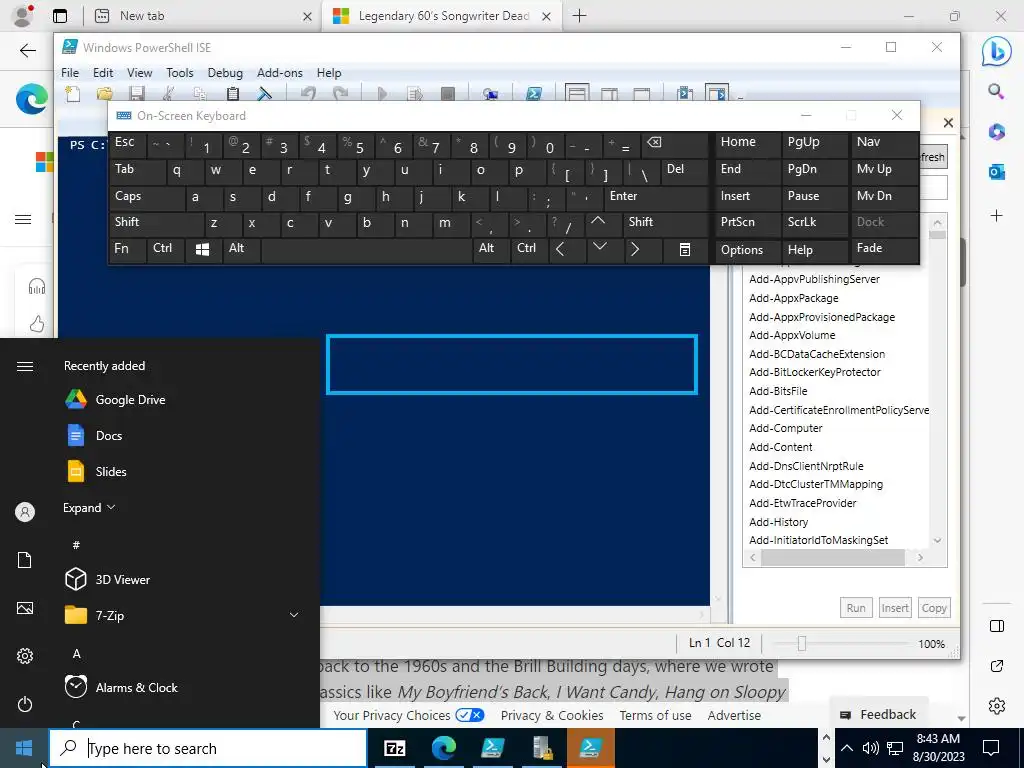The image size is (1024, 768).
Task: Open the Help menu in PowerShell ISE
Action: pos(328,72)
